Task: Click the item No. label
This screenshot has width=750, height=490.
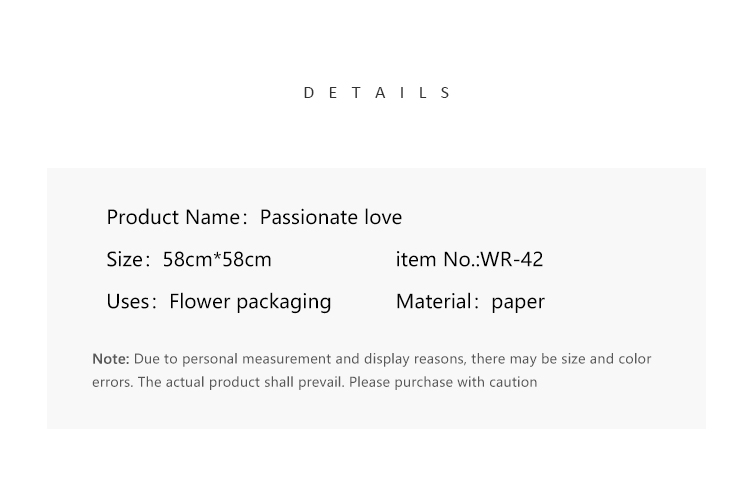Action: click(x=437, y=259)
